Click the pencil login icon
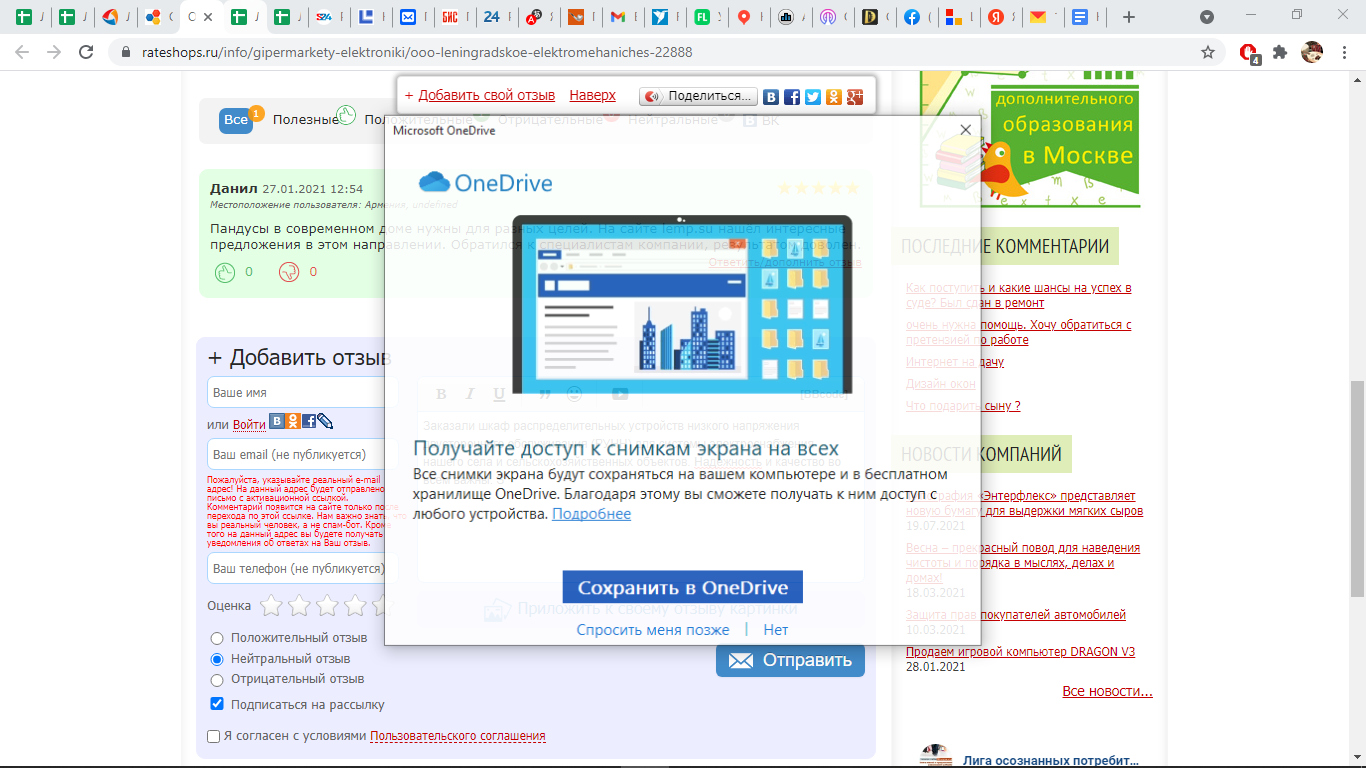 tap(325, 422)
